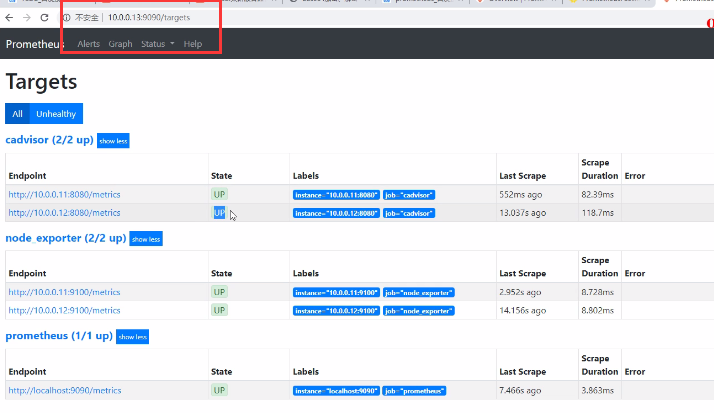Select the All targets filter
The image size is (714, 413).
pyautogui.click(x=17, y=114)
